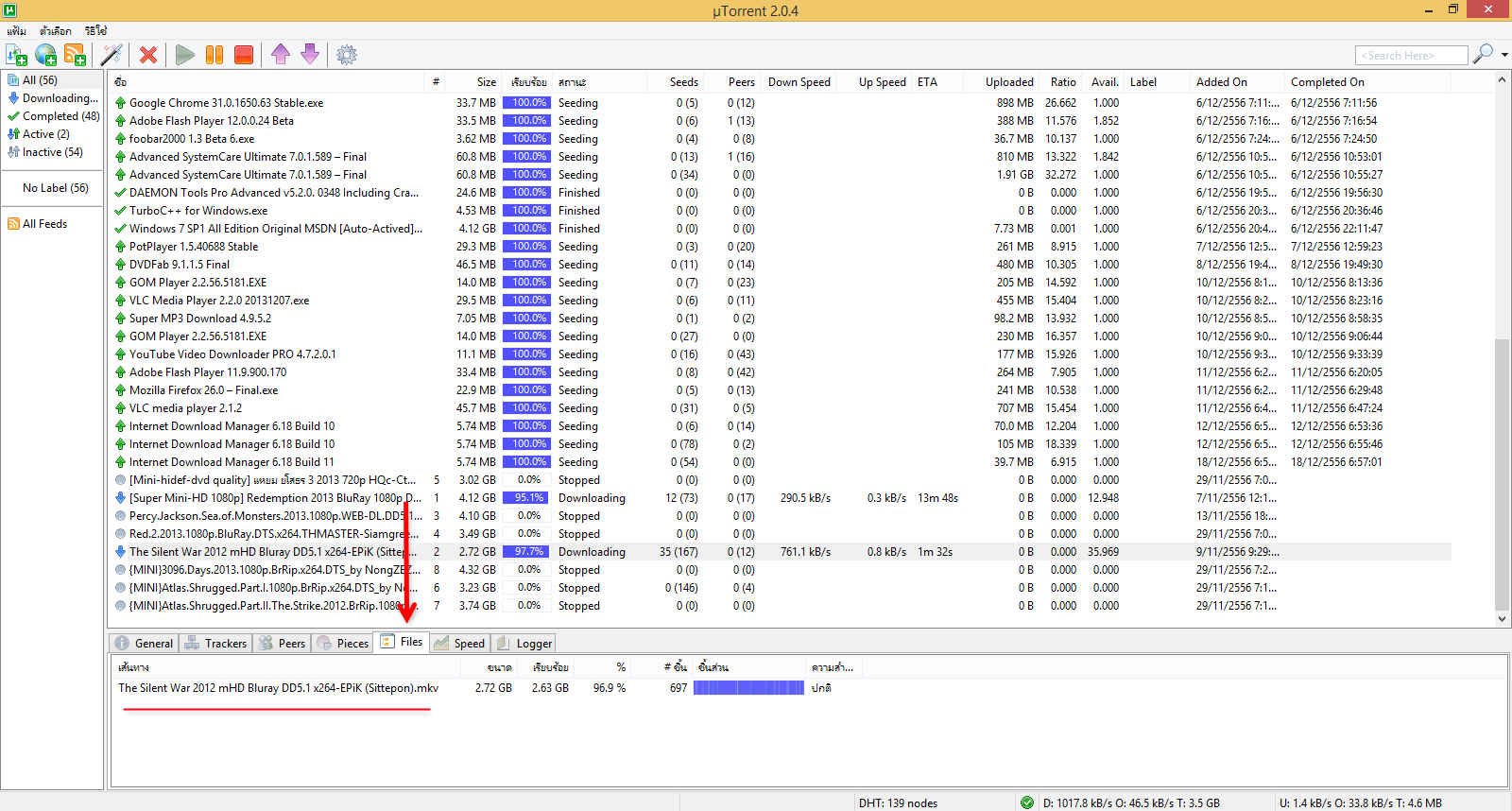The height and width of the screenshot is (811, 1512).
Task: Start the torrent with the green play icon
Action: pos(185,55)
